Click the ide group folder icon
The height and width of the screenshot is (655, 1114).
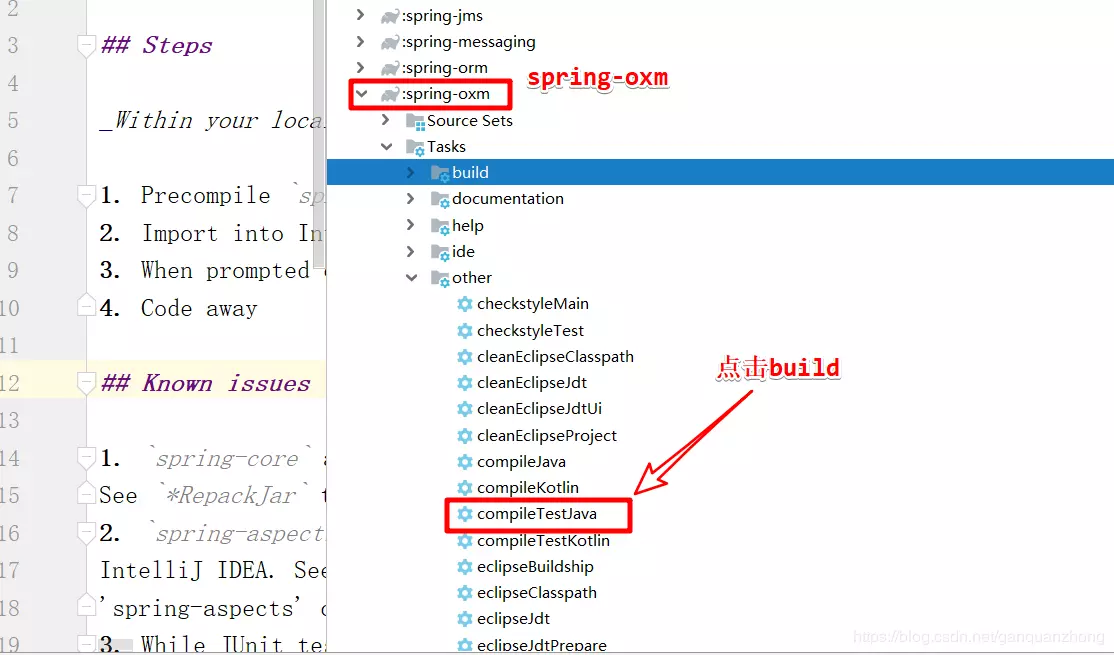[440, 252]
